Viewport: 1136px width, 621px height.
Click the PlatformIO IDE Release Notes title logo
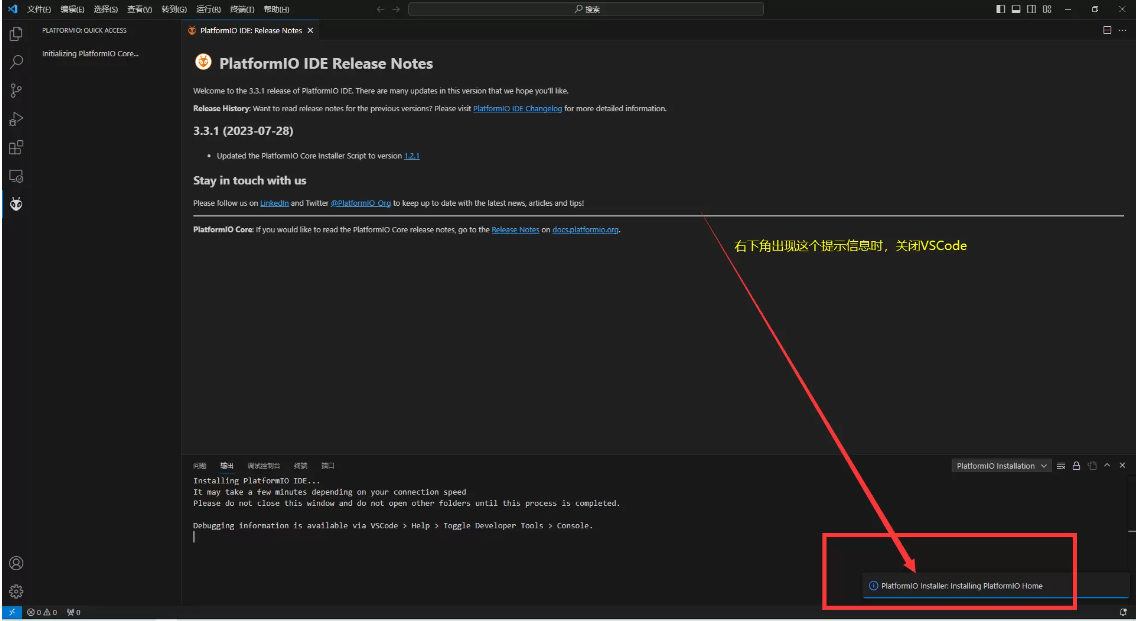point(203,62)
